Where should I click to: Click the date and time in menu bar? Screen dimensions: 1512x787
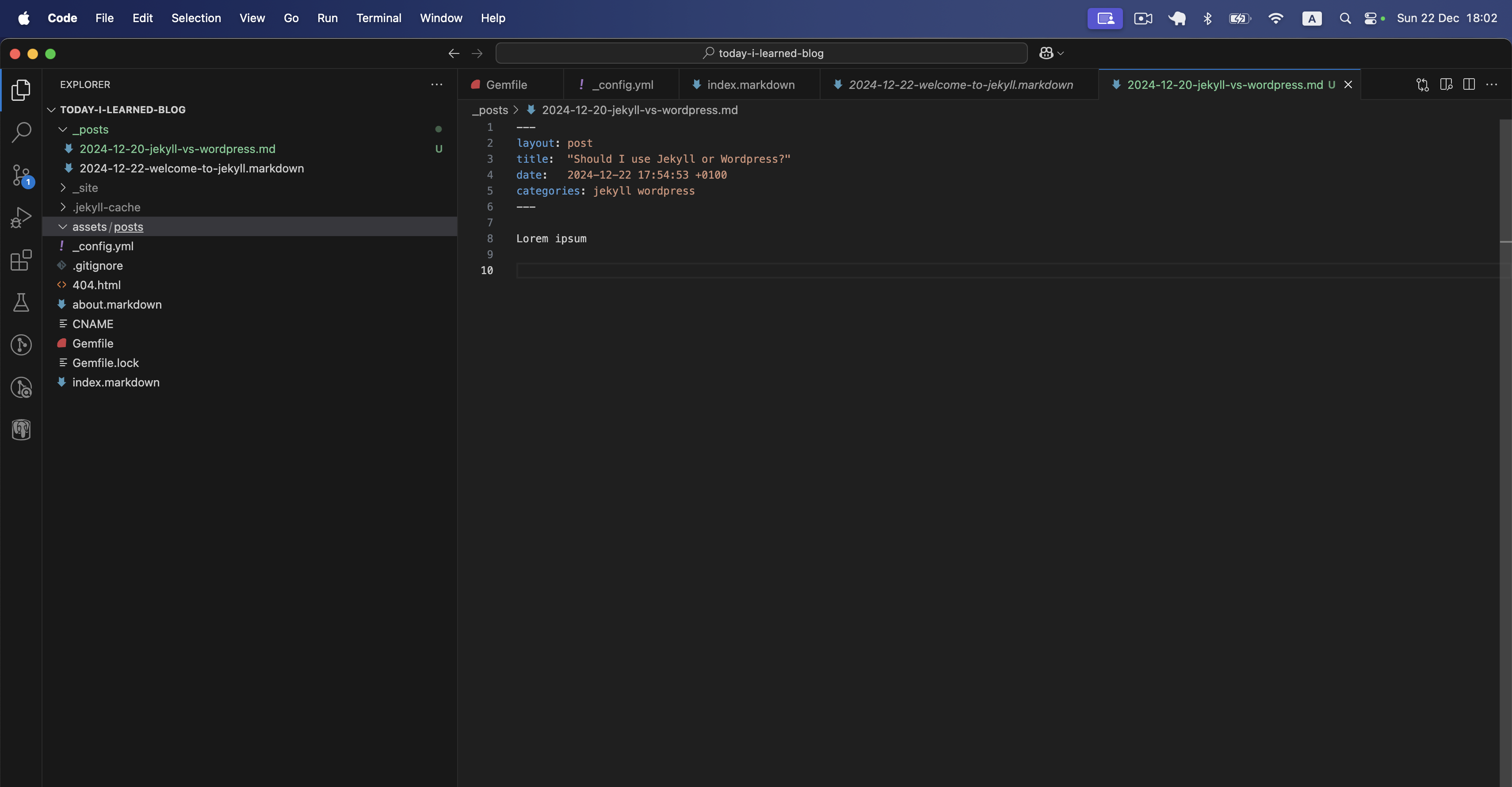click(x=1447, y=18)
